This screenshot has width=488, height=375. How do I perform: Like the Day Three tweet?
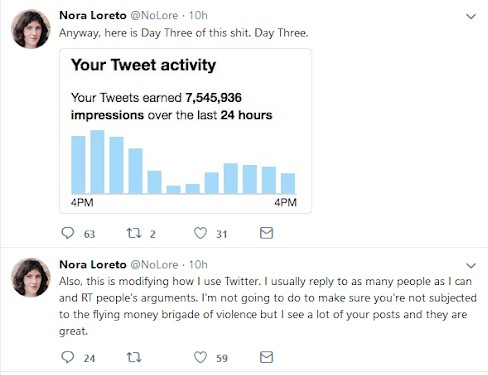tap(200, 233)
